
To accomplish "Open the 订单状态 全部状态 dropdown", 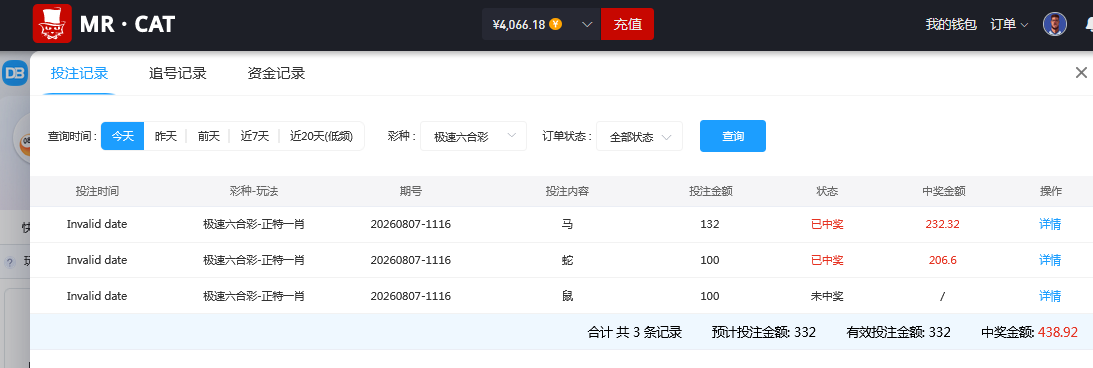I will click(x=639, y=136).
